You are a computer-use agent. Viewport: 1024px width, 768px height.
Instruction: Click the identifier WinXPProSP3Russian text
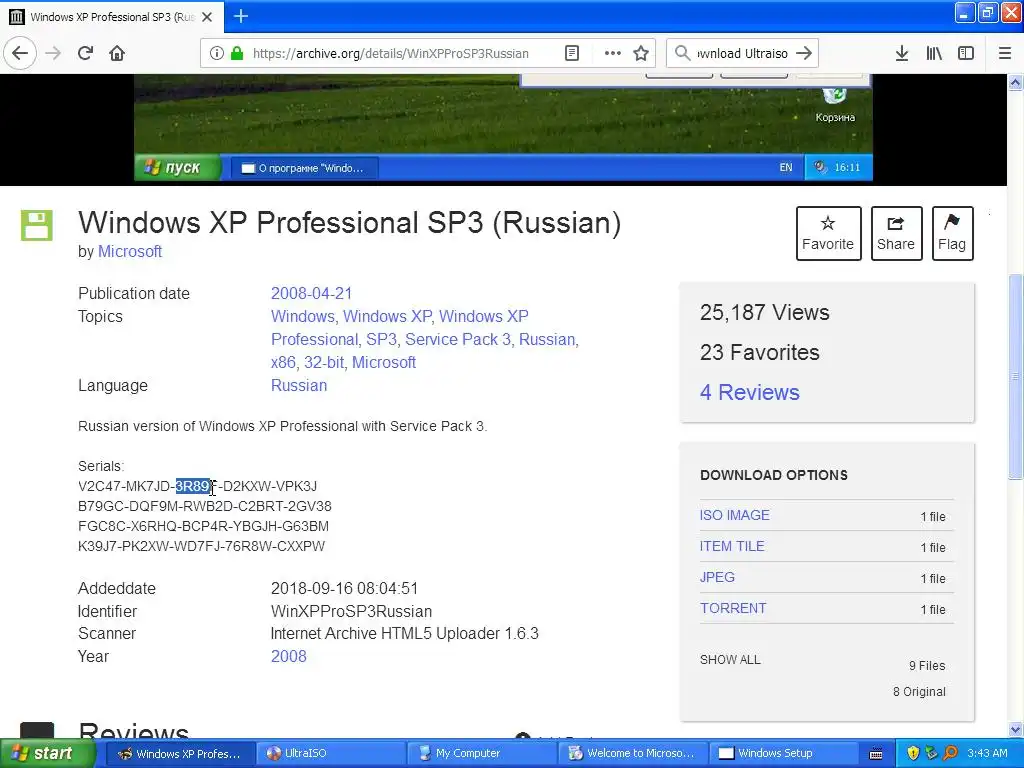tap(351, 611)
